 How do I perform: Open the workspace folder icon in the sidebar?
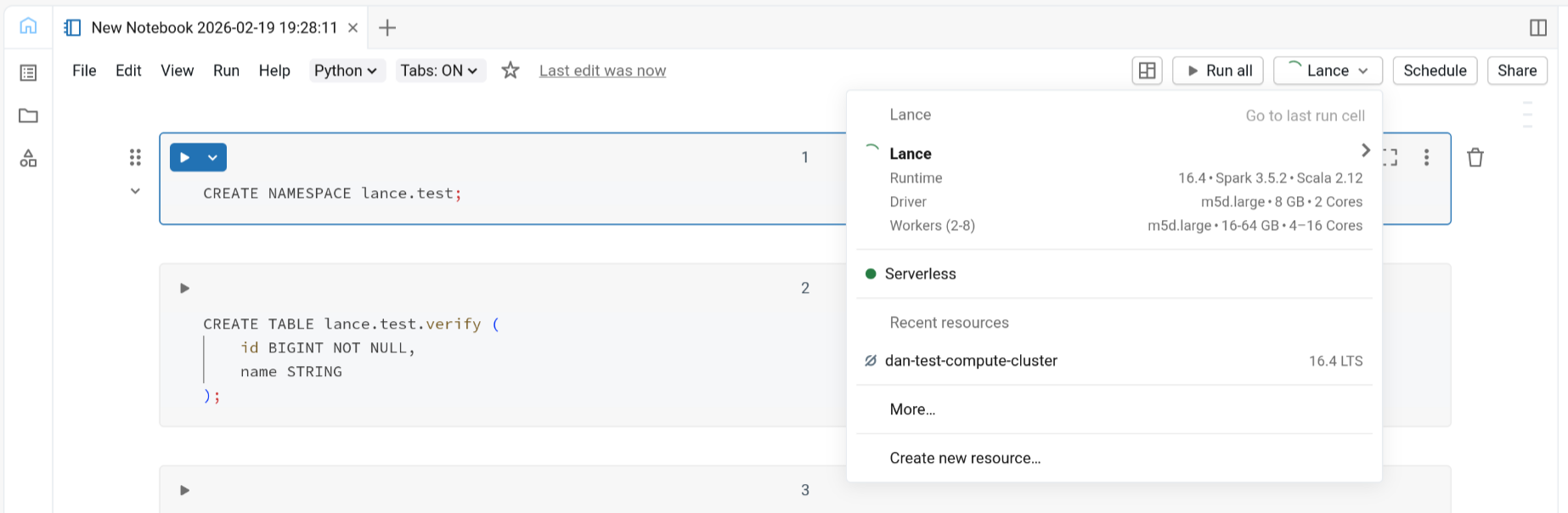(x=28, y=116)
